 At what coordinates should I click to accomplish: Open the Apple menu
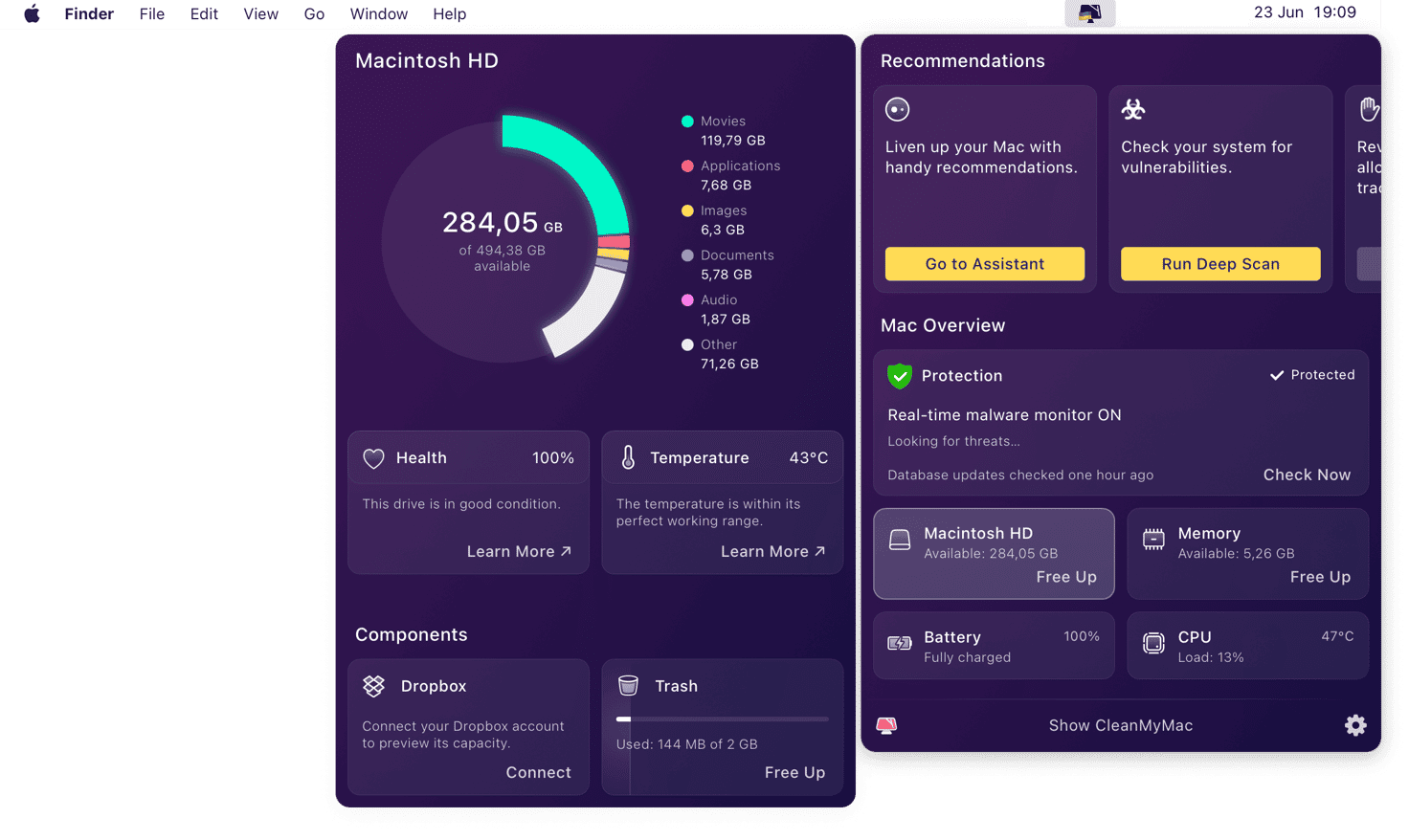(32, 13)
